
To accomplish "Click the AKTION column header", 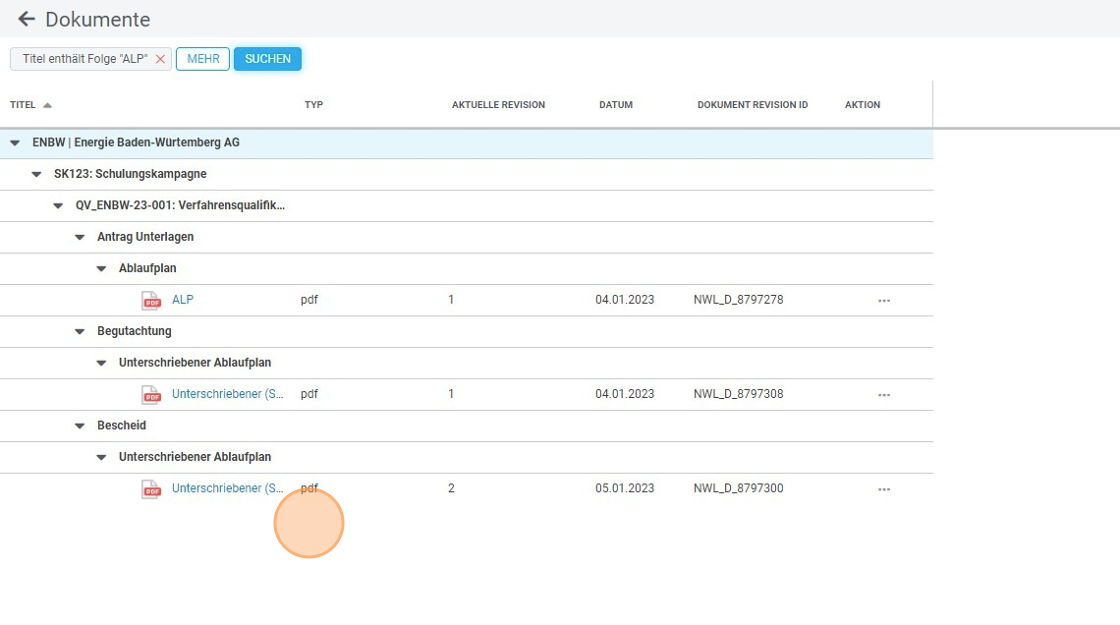I will [x=862, y=105].
